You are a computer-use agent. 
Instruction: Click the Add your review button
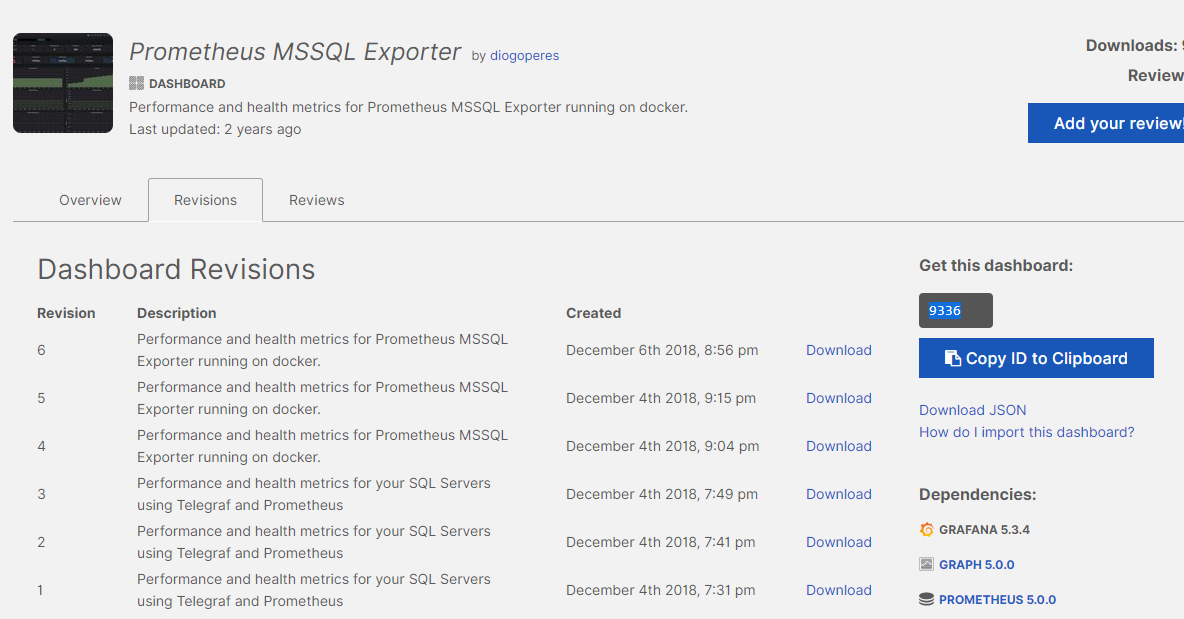click(1105, 123)
